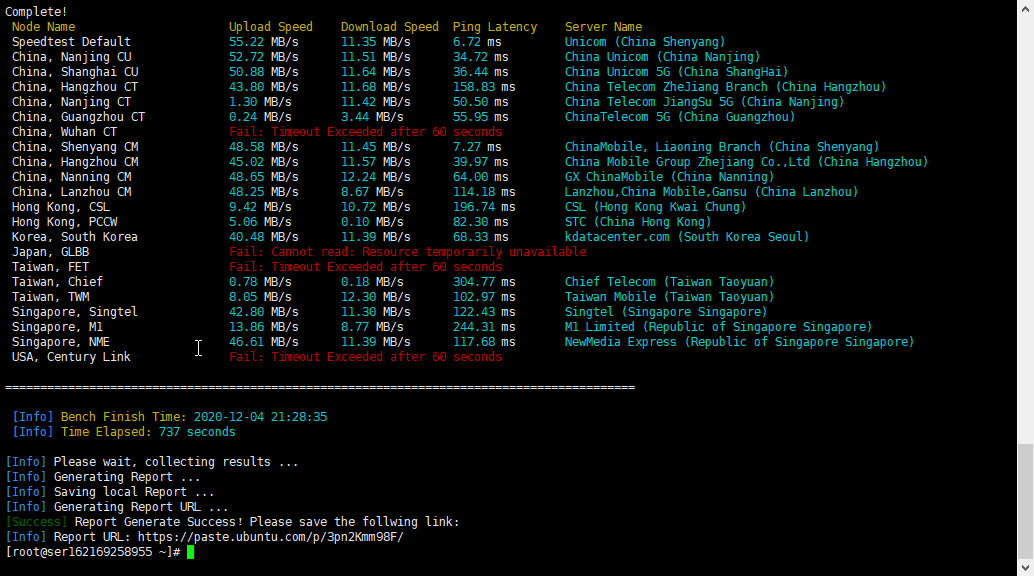Click 'ChinaTelecom 5G (China Guangzhou)' server name
1034x576 pixels.
(680, 117)
